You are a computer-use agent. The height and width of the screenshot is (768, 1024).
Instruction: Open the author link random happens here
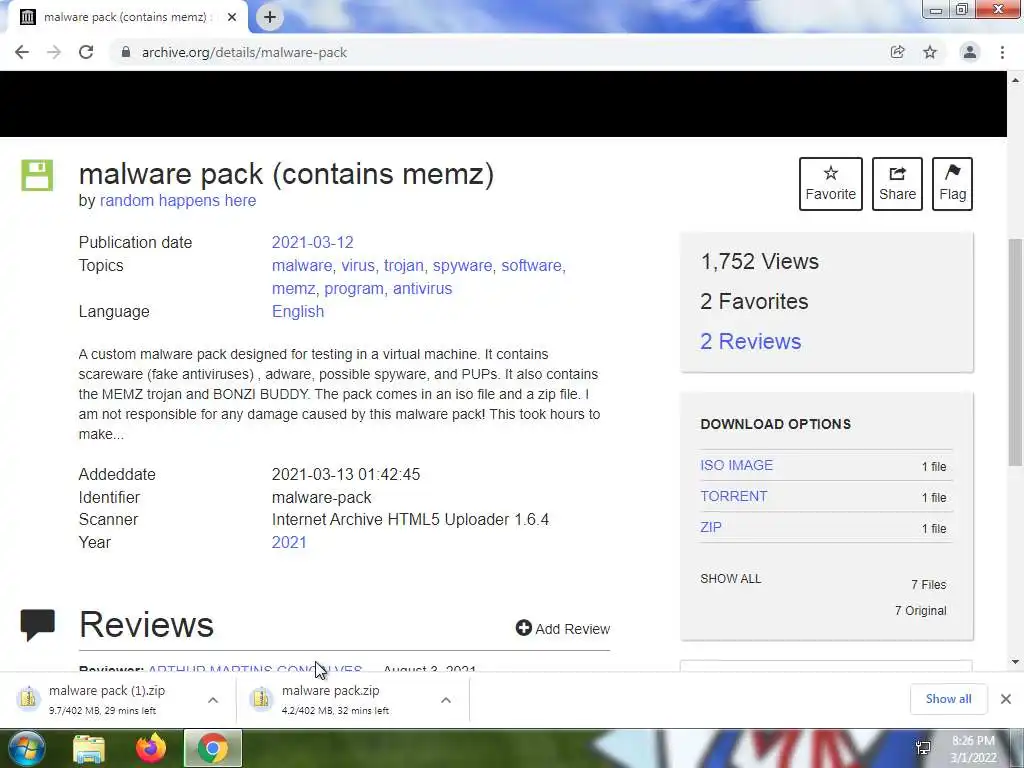click(x=178, y=200)
